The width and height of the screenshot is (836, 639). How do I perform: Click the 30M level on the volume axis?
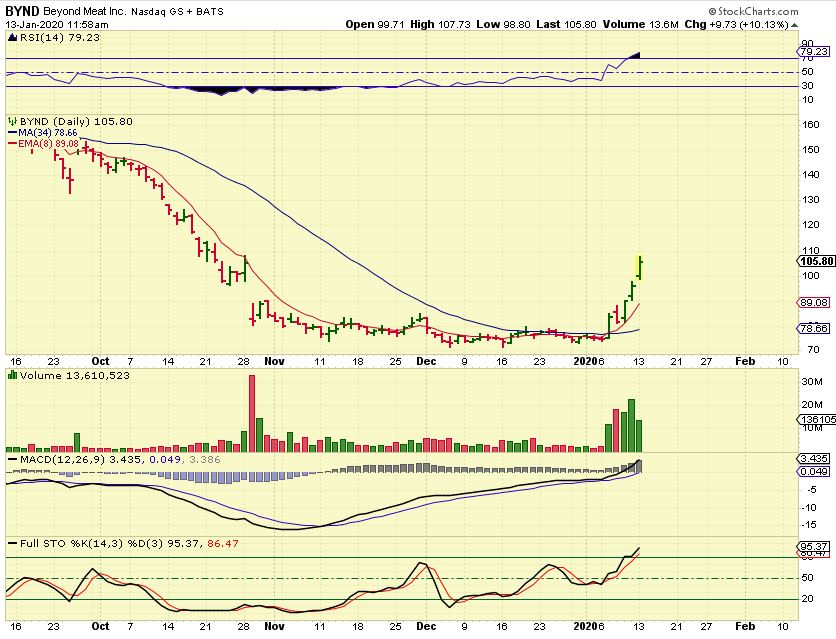click(x=812, y=382)
